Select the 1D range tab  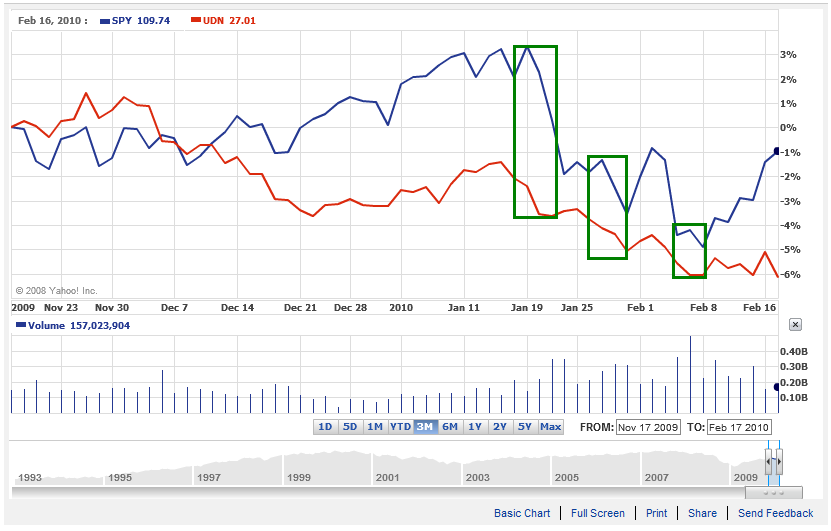click(325, 427)
